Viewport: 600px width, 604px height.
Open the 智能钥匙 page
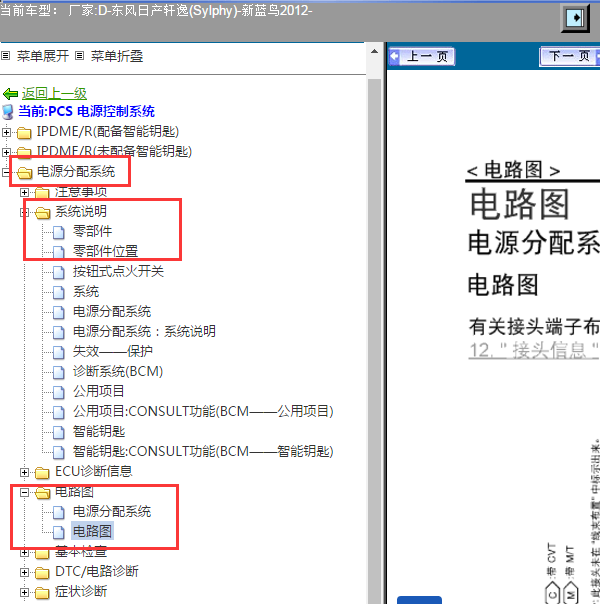[99, 432]
